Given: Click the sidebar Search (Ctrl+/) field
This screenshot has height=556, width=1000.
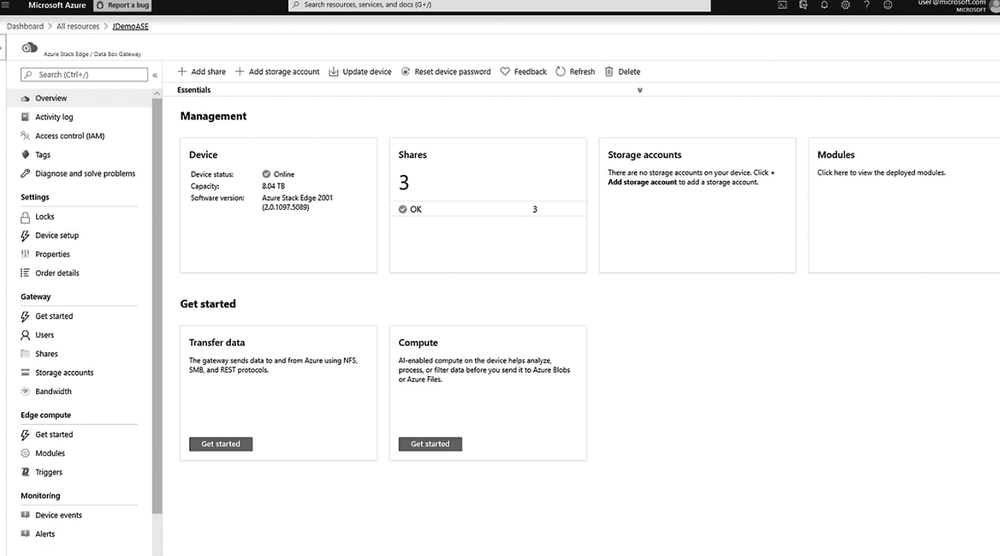Looking at the screenshot, I should tap(84, 75).
